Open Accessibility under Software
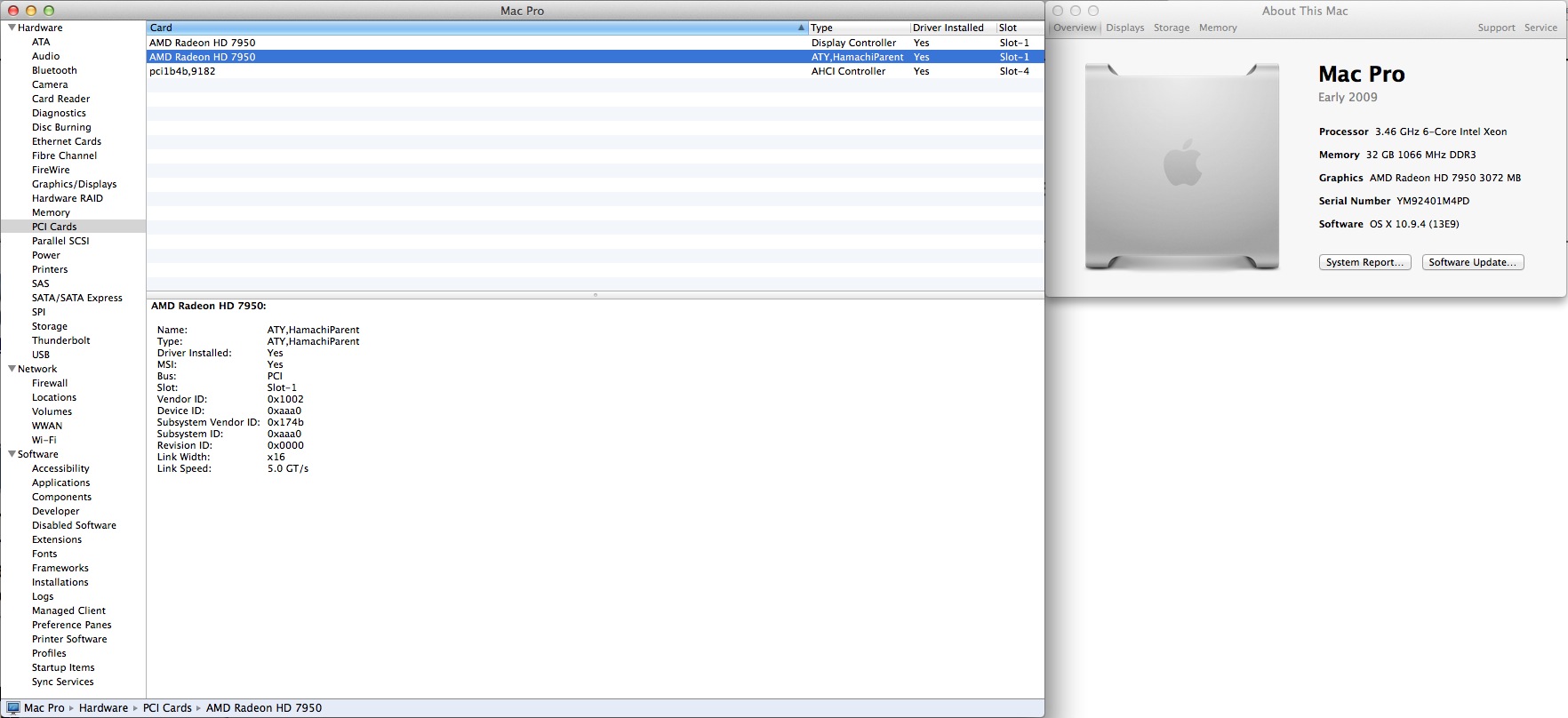1568x718 pixels. pos(60,468)
